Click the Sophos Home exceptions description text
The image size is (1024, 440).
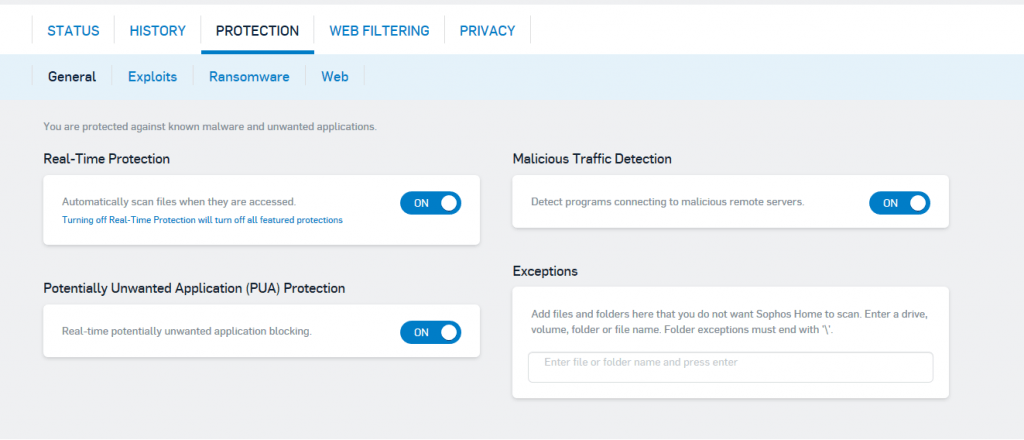tap(729, 322)
